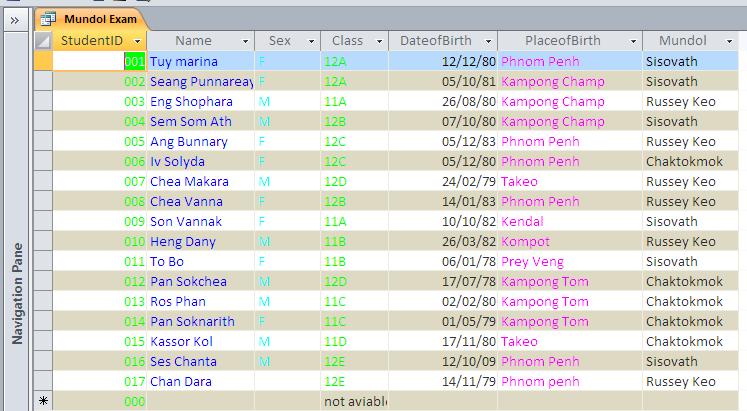Image resolution: width=747 pixels, height=411 pixels.
Task: Click the birthplace Kompot
Action: [x=525, y=241]
